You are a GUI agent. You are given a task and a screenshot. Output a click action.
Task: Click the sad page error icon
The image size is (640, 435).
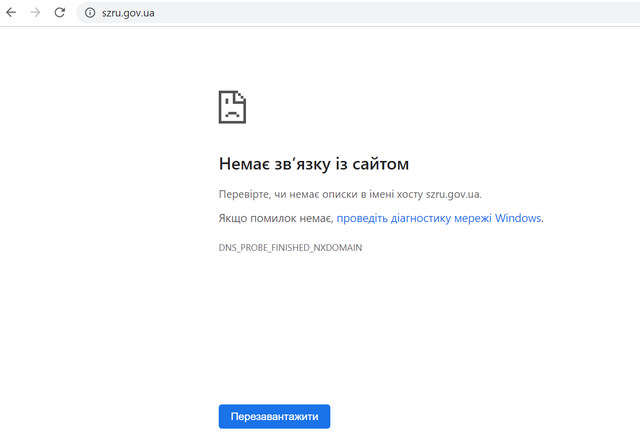point(232,107)
